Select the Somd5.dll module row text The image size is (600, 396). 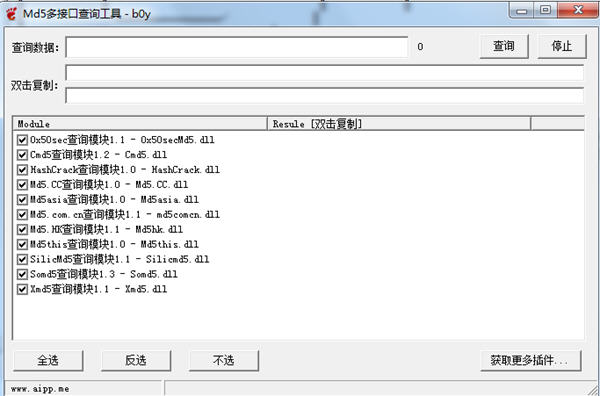click(104, 274)
